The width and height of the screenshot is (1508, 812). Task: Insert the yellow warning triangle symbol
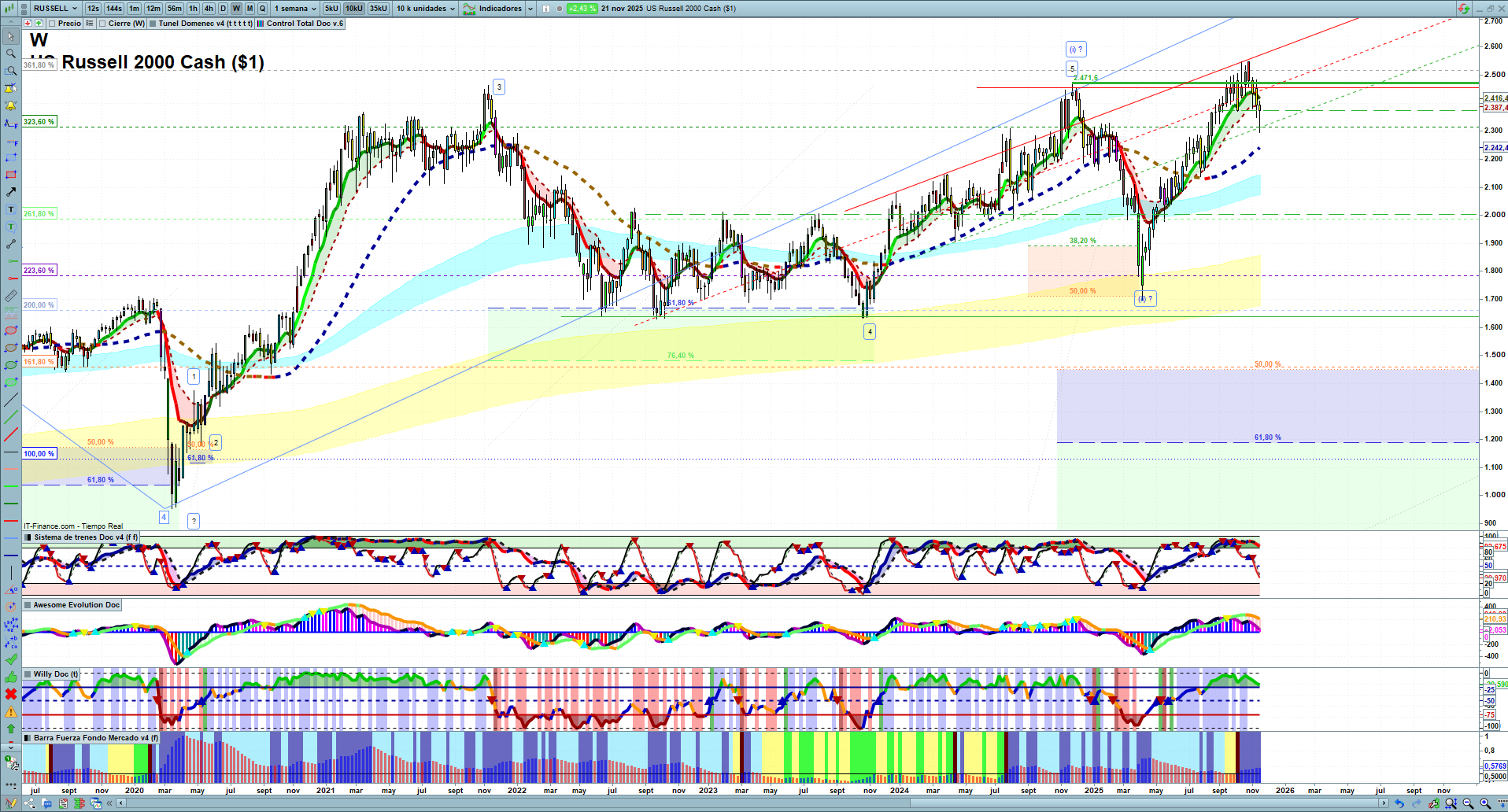click(x=11, y=711)
